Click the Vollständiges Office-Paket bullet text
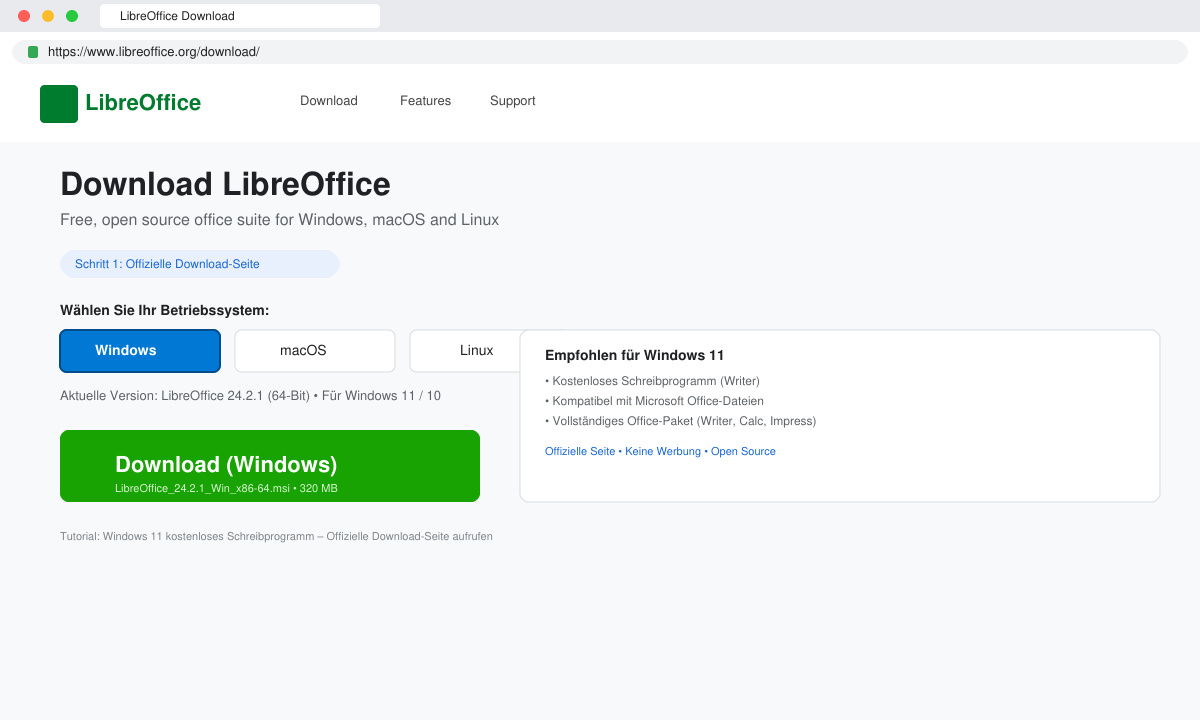The height and width of the screenshot is (720, 1200). 680,421
